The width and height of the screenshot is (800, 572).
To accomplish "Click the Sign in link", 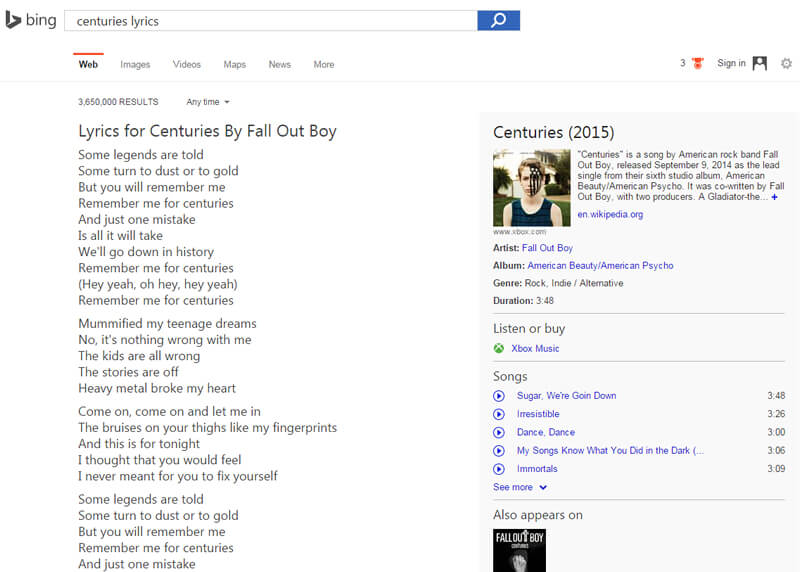I will point(731,63).
